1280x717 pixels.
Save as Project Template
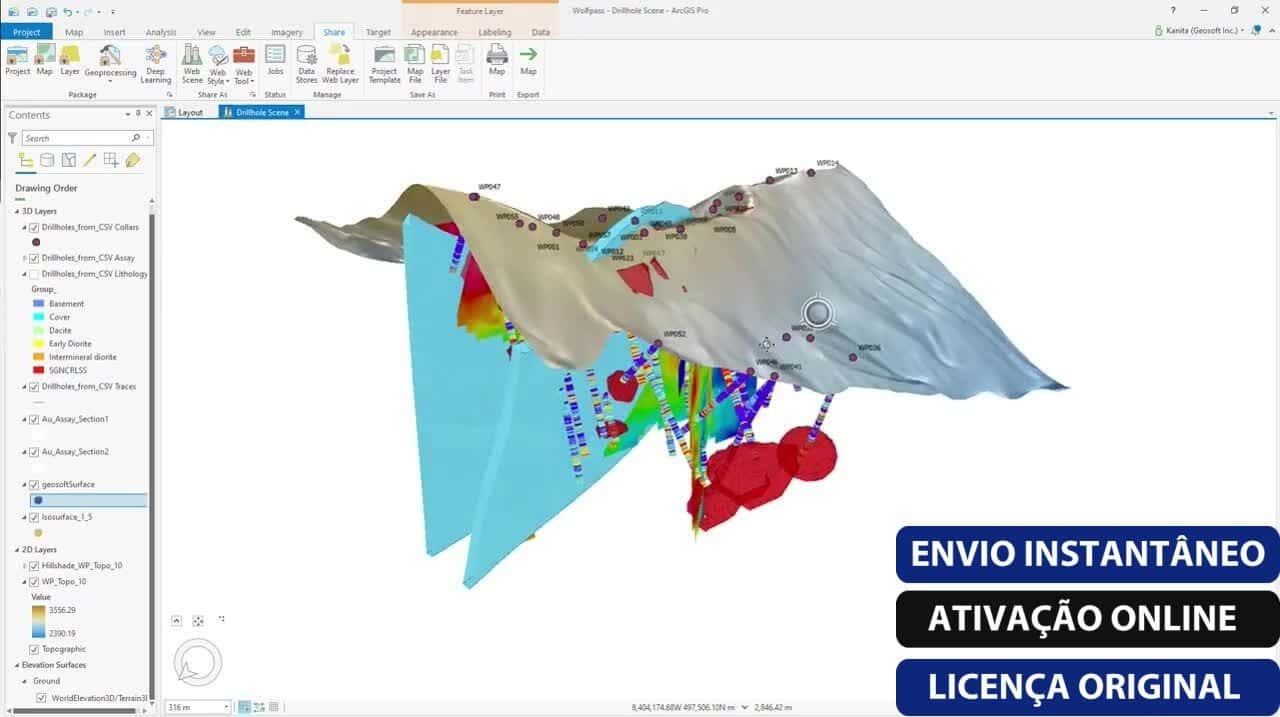tap(384, 63)
